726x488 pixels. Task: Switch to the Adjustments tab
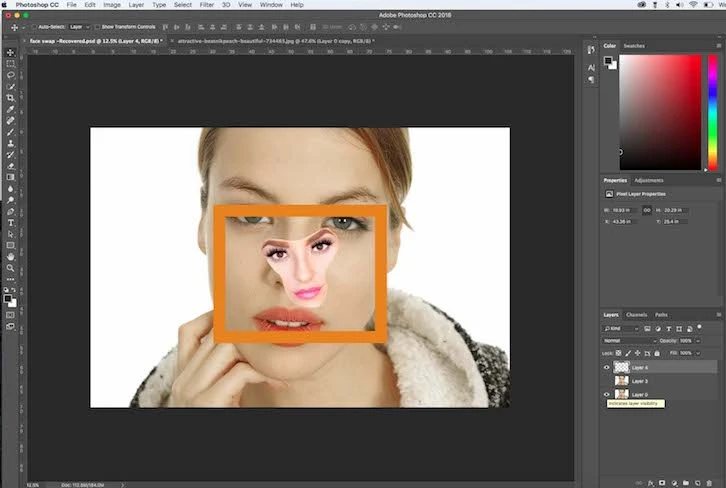pyautogui.click(x=649, y=180)
